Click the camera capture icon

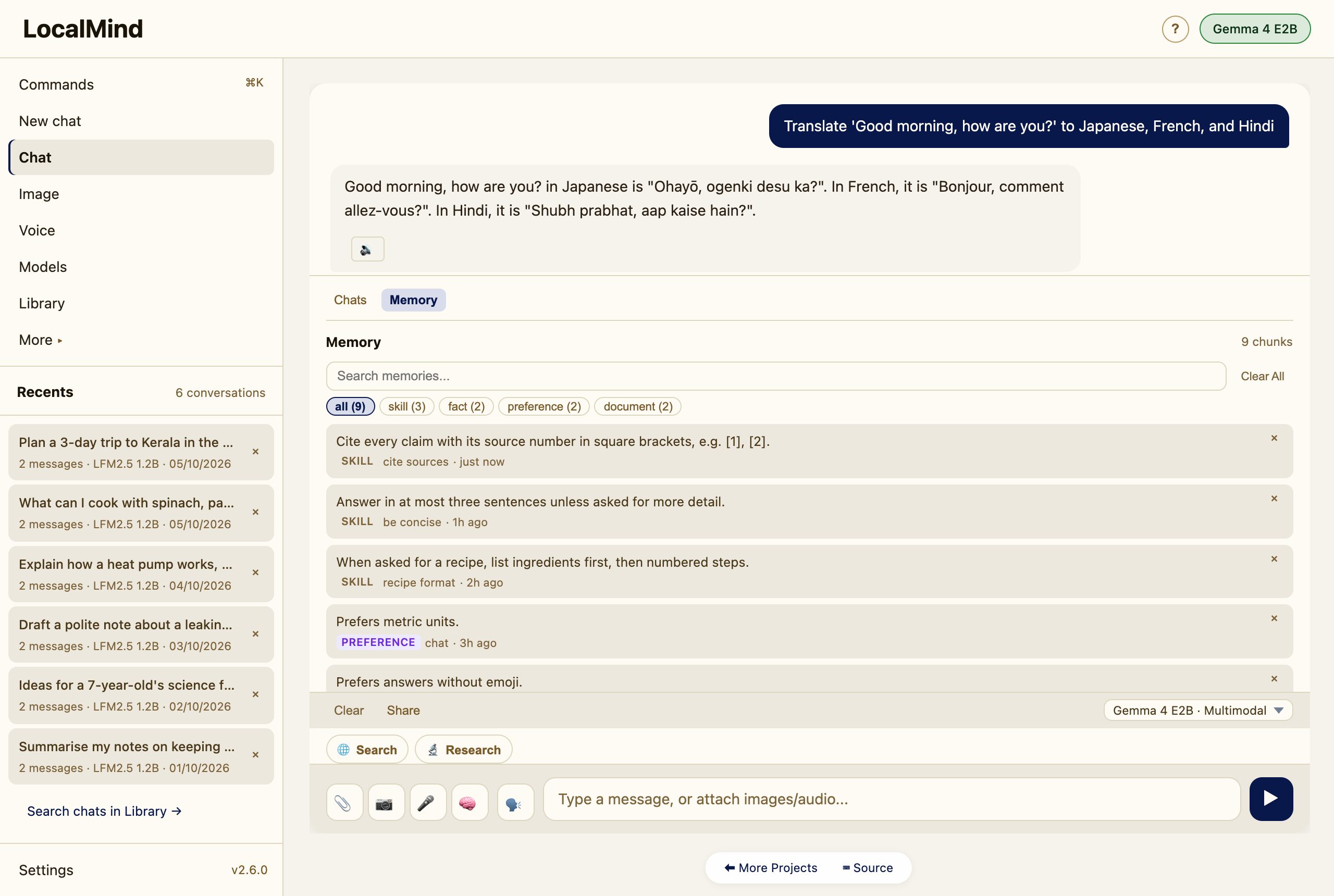coord(386,802)
